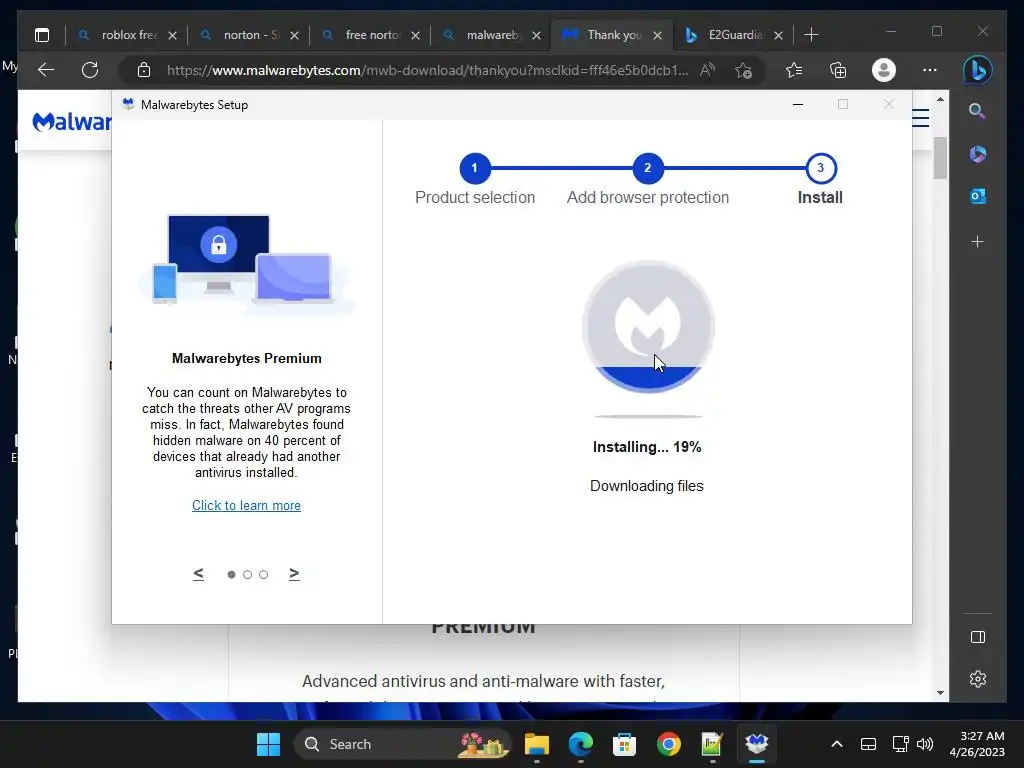Minimize the Malwarebytes Setup window
Image resolution: width=1024 pixels, height=768 pixels.
coord(798,104)
